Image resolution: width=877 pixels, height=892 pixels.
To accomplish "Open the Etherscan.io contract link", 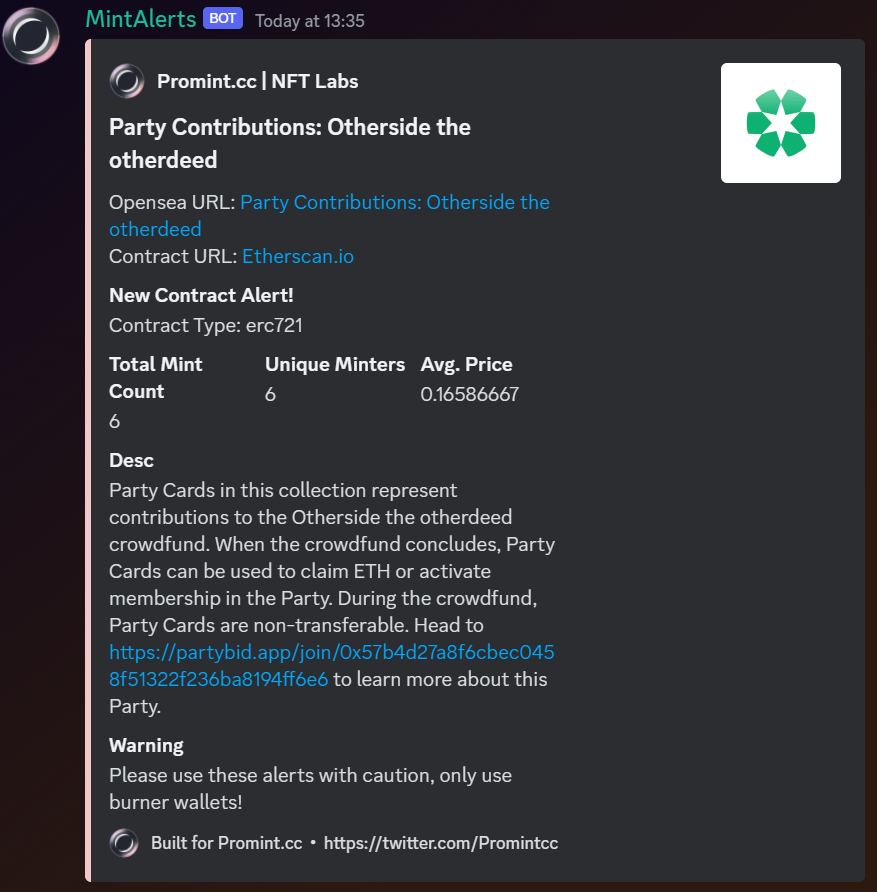I will pos(298,257).
